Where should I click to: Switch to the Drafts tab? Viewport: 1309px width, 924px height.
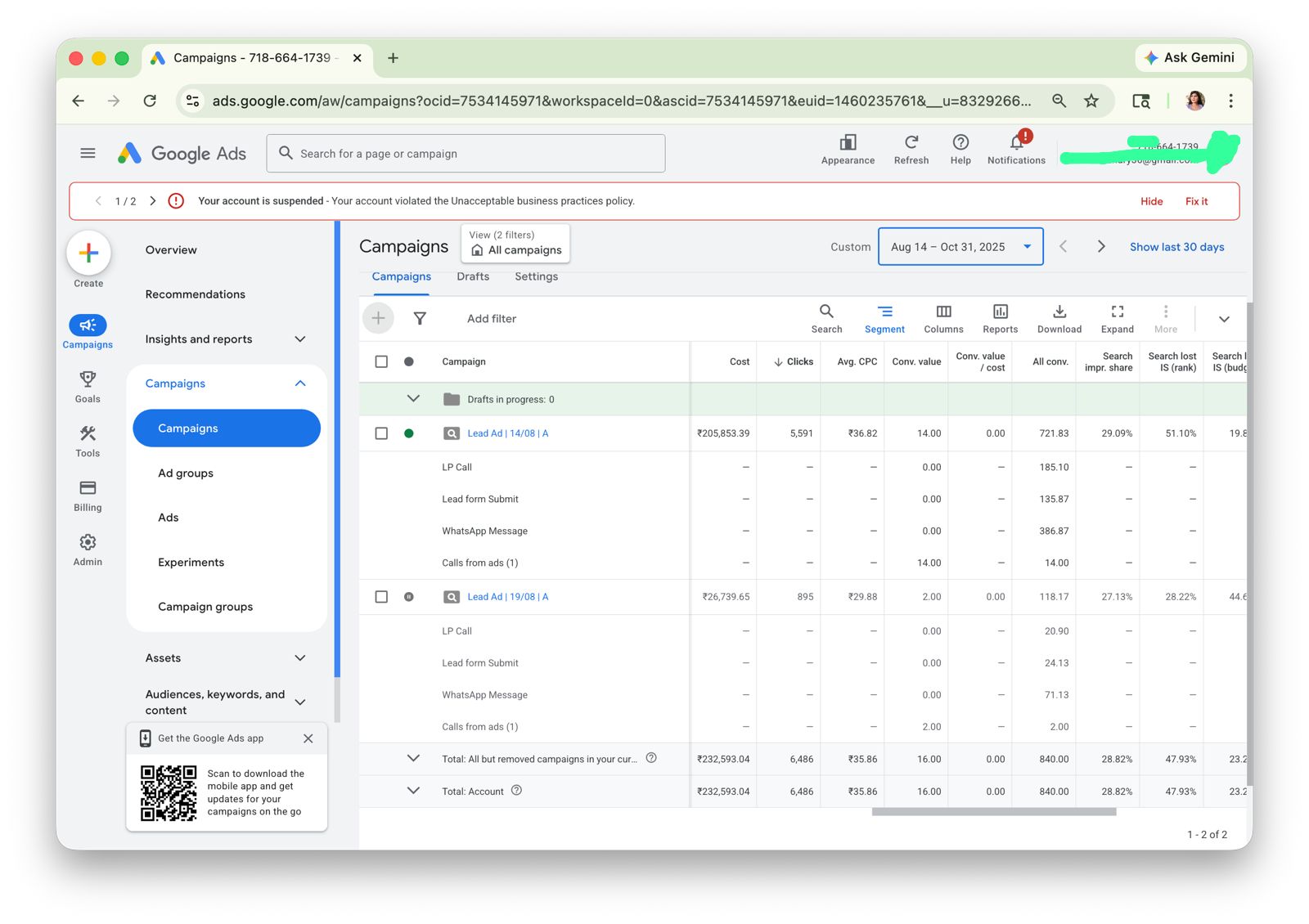click(x=473, y=276)
